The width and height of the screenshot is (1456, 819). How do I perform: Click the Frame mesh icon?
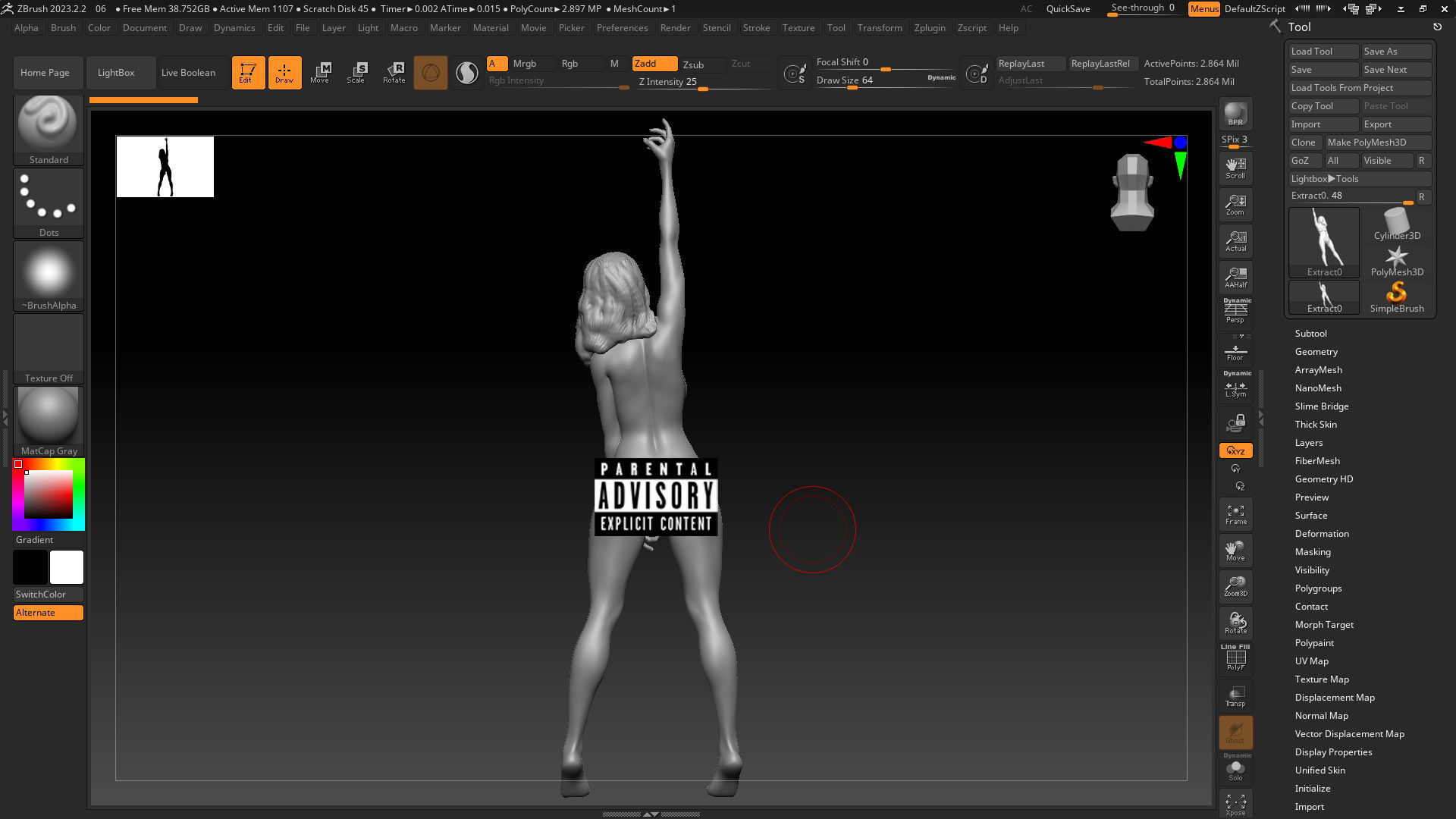(1235, 514)
